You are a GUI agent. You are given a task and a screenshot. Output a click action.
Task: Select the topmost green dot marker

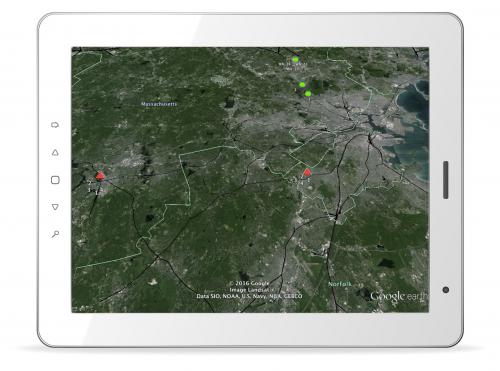click(295, 60)
